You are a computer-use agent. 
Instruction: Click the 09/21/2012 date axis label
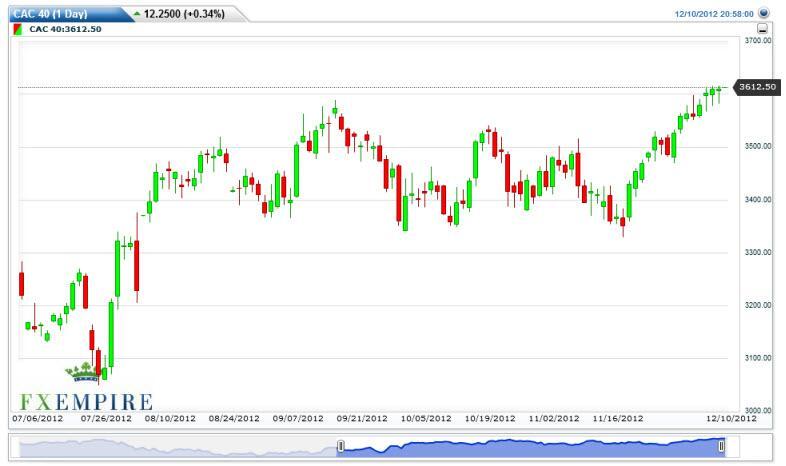coord(361,418)
